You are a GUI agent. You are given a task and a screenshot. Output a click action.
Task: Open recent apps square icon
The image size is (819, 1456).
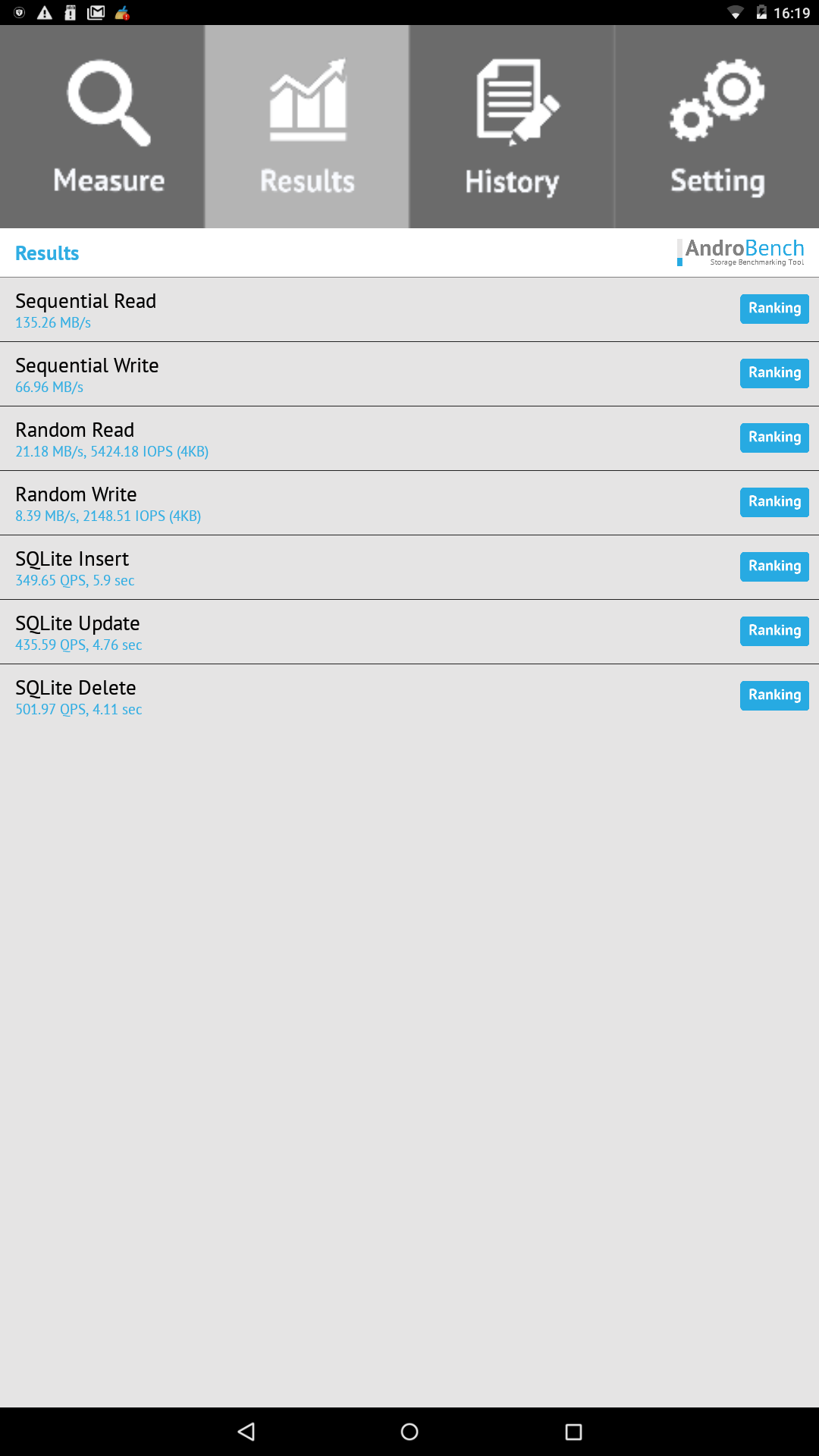(x=573, y=1432)
